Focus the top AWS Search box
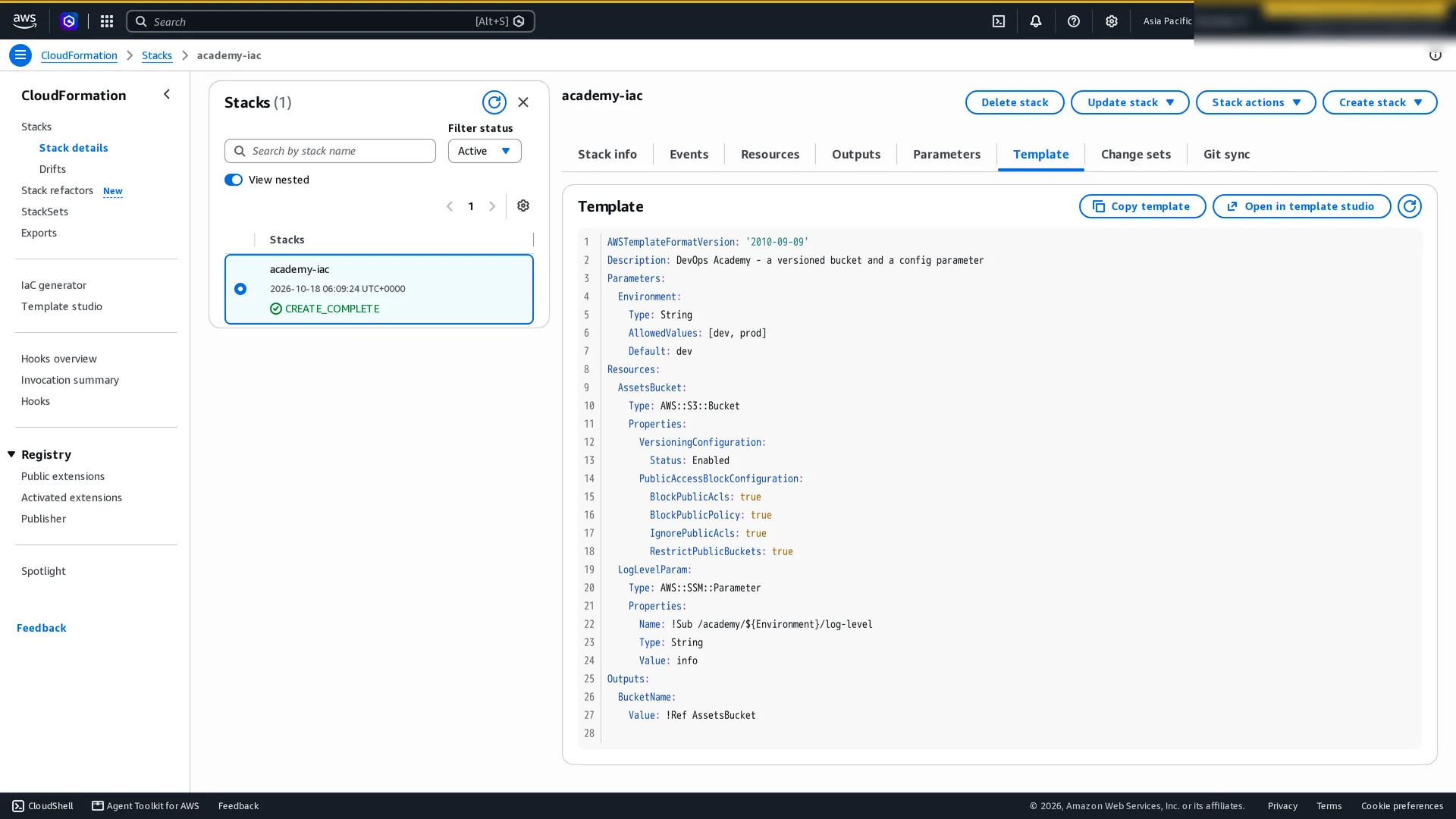 coord(330,21)
